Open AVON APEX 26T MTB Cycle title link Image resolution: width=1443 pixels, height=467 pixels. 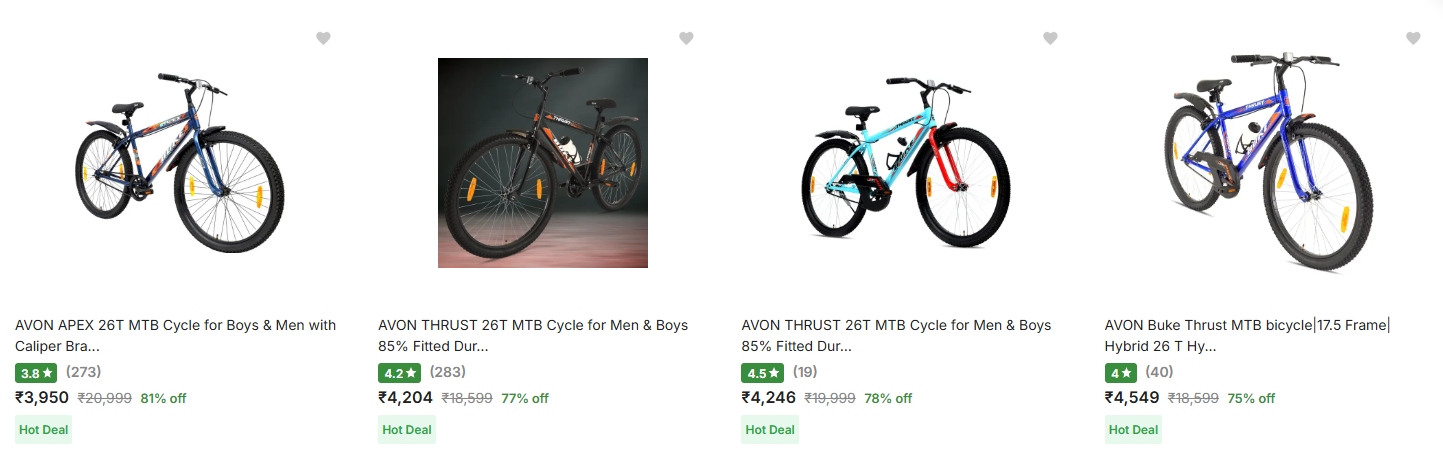click(x=176, y=335)
